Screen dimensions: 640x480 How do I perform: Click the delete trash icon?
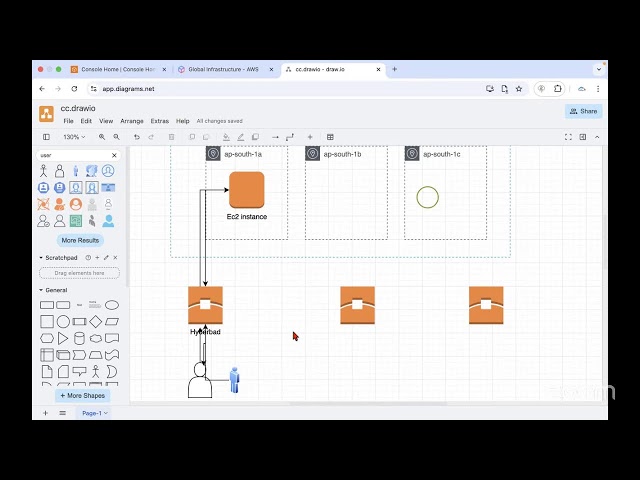pos(171,137)
